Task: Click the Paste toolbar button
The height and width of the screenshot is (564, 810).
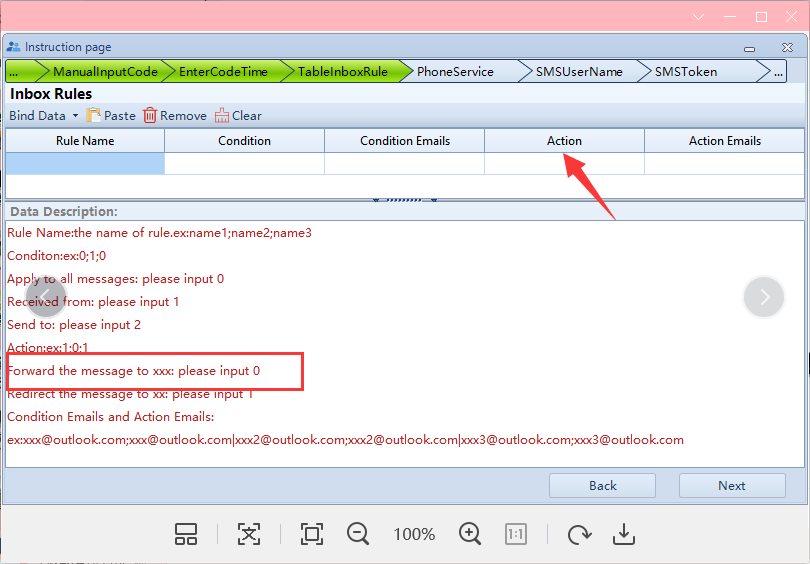Action: pyautogui.click(x=111, y=116)
